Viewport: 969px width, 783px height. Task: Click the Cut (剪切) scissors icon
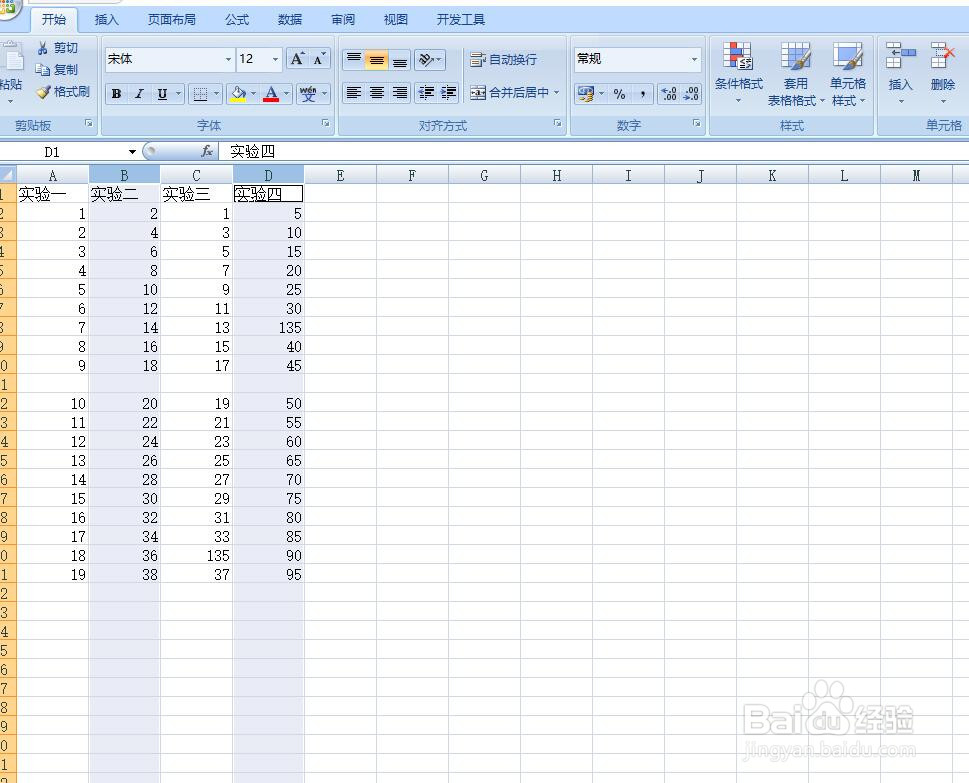tap(43, 48)
